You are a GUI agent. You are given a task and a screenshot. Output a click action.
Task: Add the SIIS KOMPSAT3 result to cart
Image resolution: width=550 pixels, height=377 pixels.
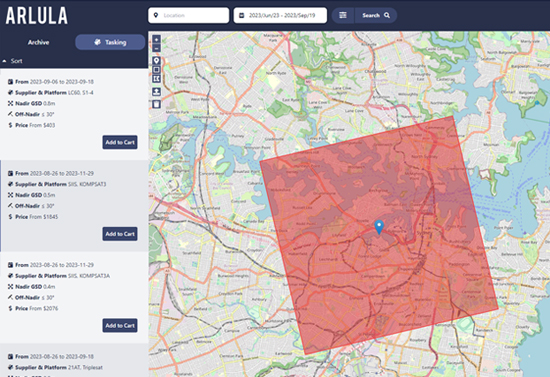pyautogui.click(x=120, y=234)
